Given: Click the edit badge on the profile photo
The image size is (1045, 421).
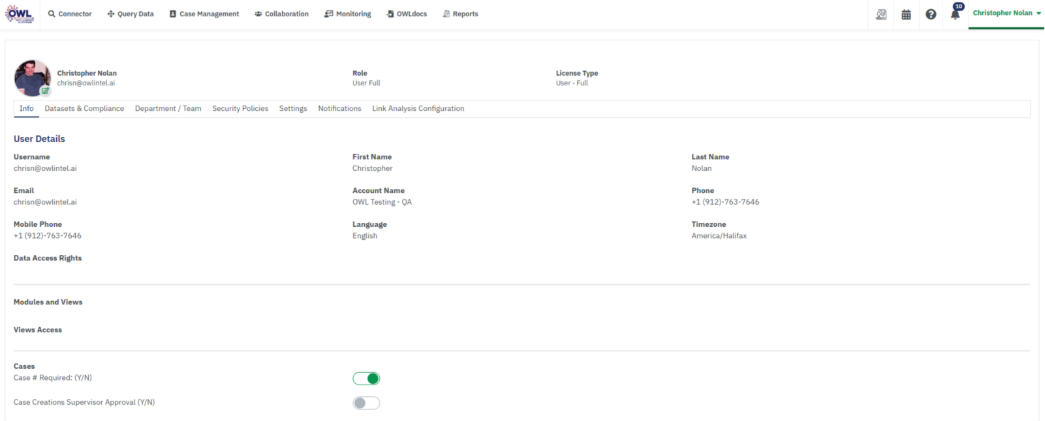Looking at the screenshot, I should 45,91.
